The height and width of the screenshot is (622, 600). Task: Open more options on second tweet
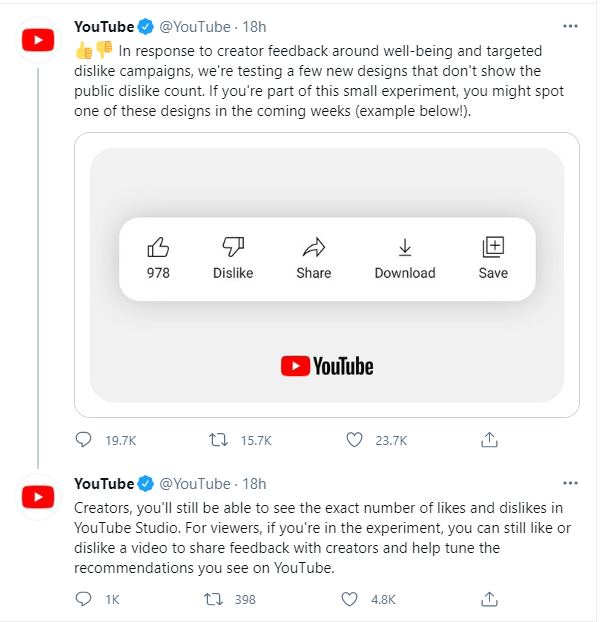(570, 483)
